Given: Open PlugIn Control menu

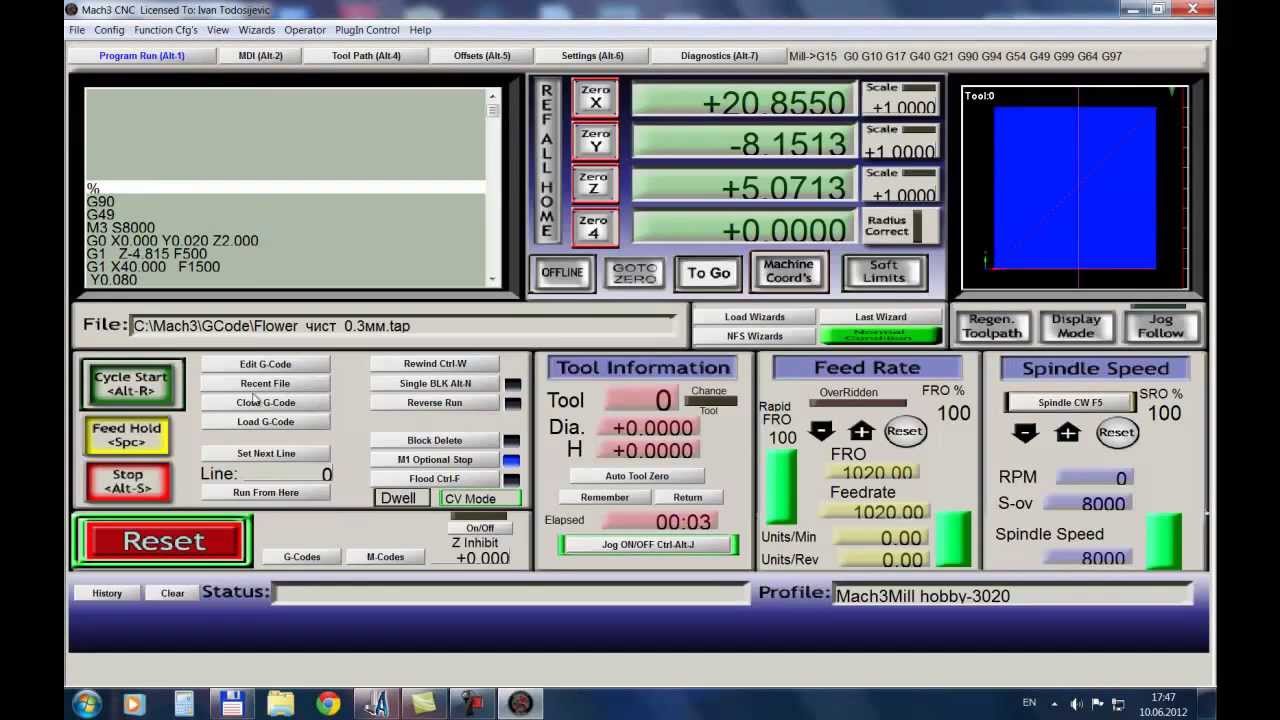Looking at the screenshot, I should (367, 30).
